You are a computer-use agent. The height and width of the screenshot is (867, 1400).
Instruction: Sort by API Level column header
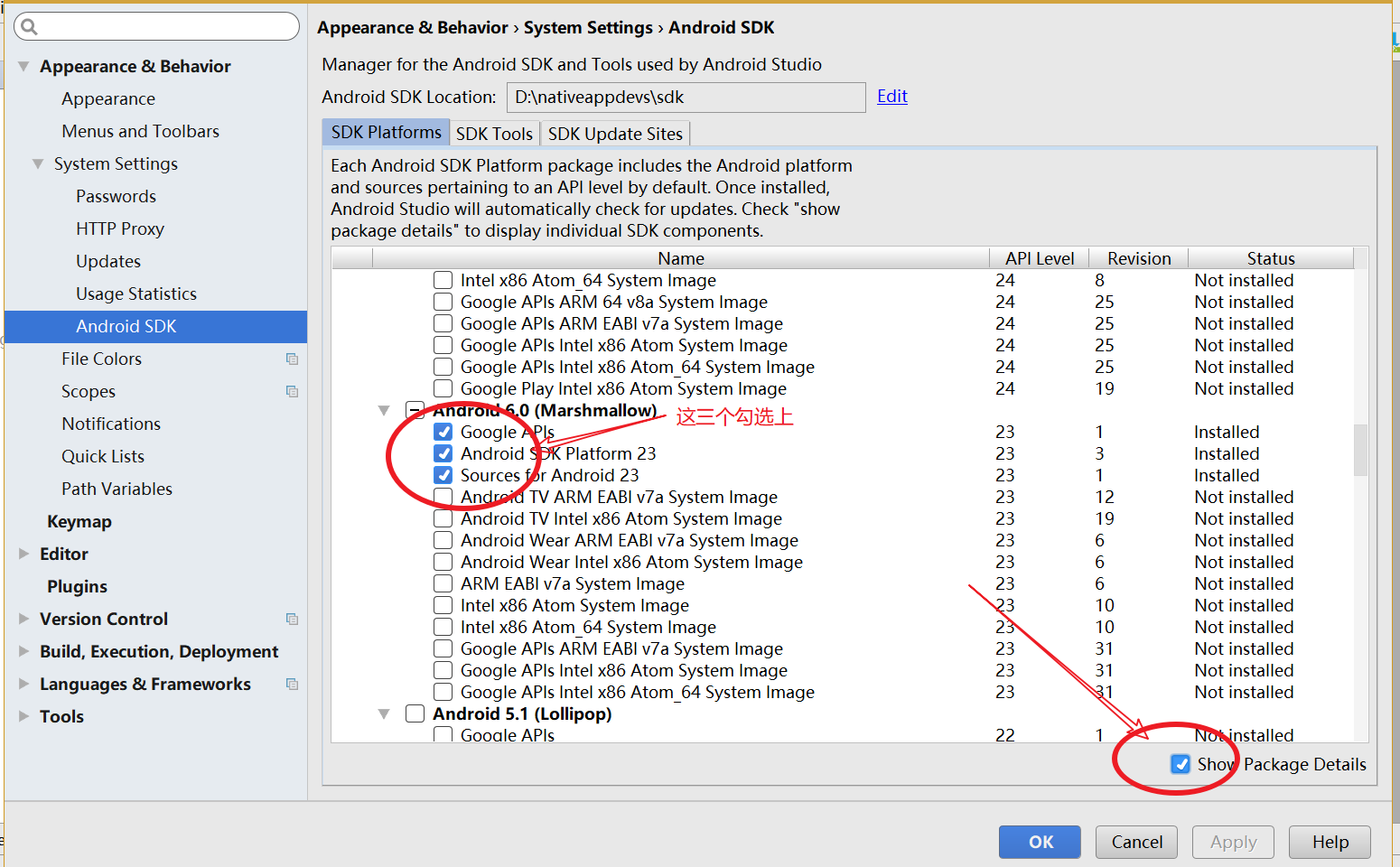[x=1040, y=258]
